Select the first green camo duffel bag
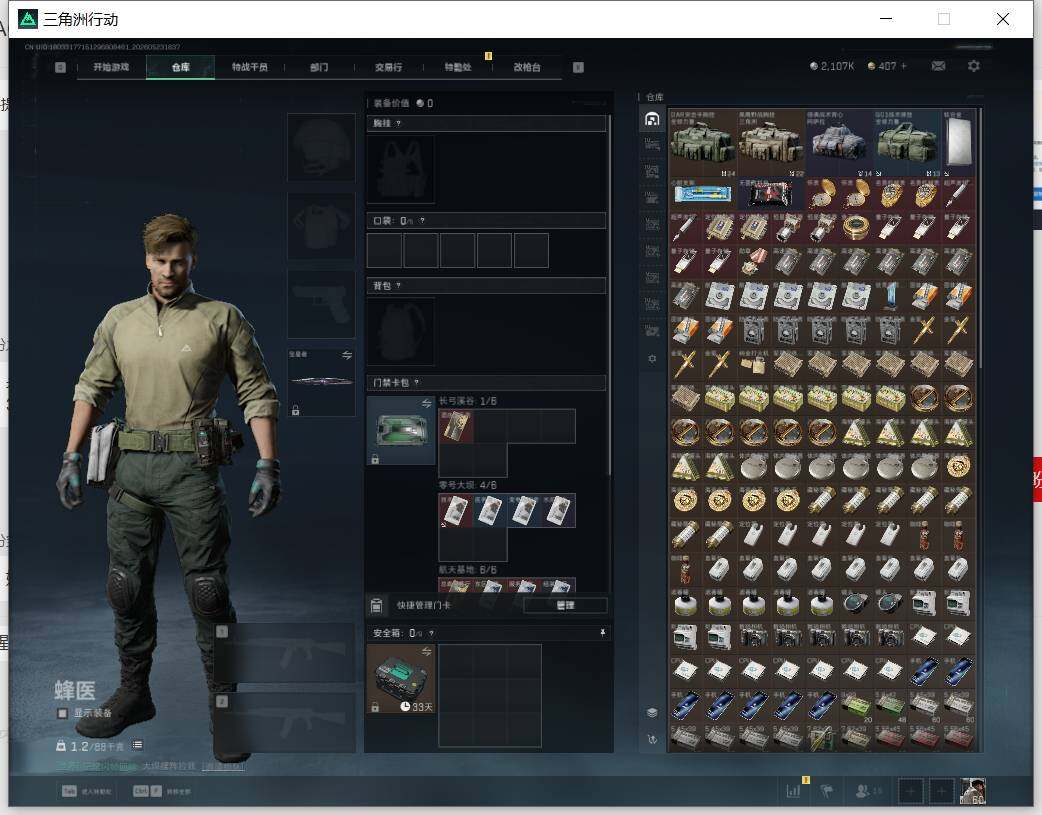The width and height of the screenshot is (1042, 815). tap(702, 143)
